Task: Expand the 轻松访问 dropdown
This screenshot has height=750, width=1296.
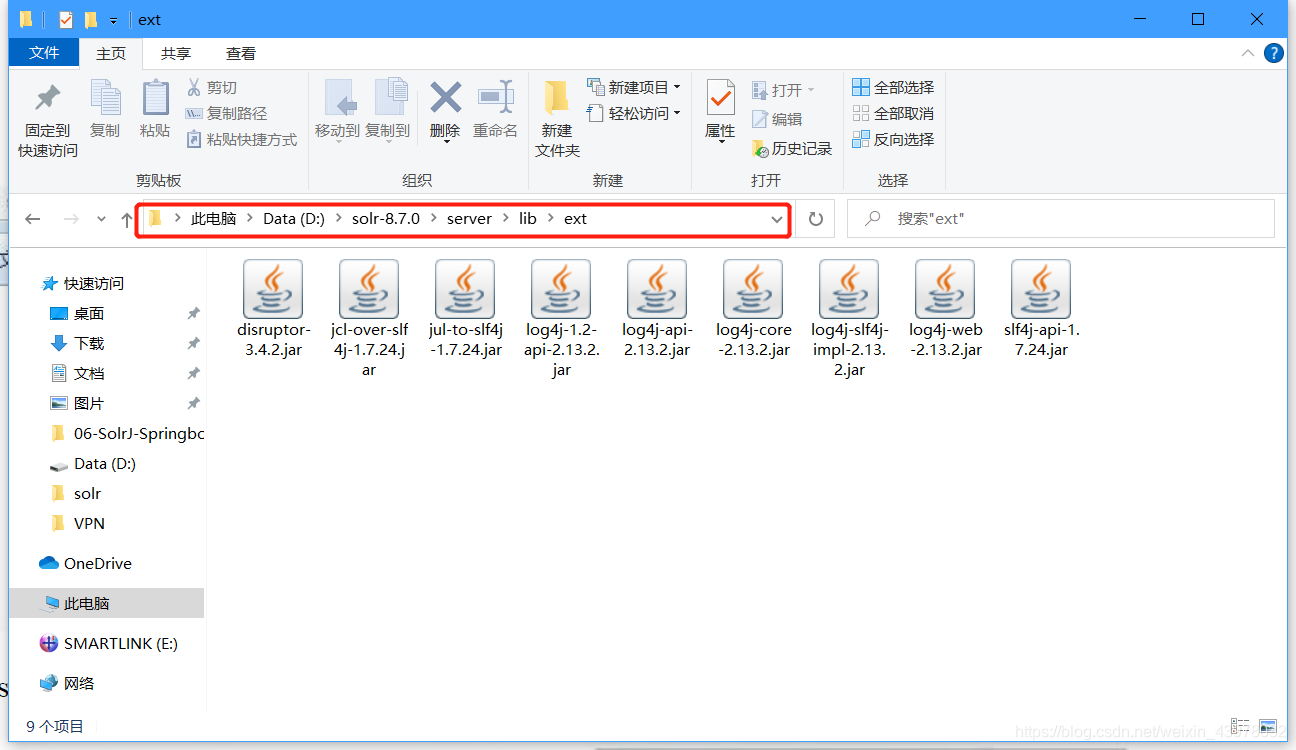Action: (634, 113)
